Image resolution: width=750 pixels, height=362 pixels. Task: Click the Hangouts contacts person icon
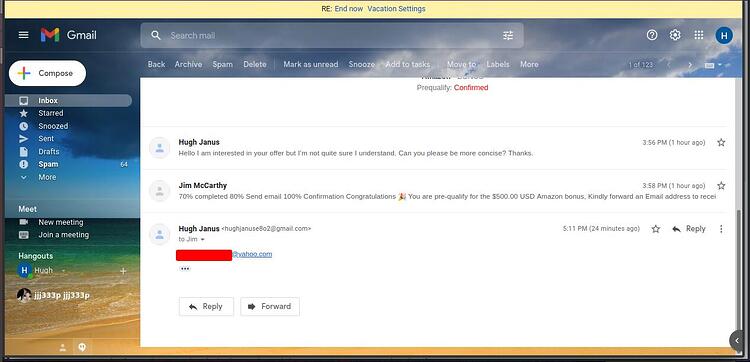(63, 348)
